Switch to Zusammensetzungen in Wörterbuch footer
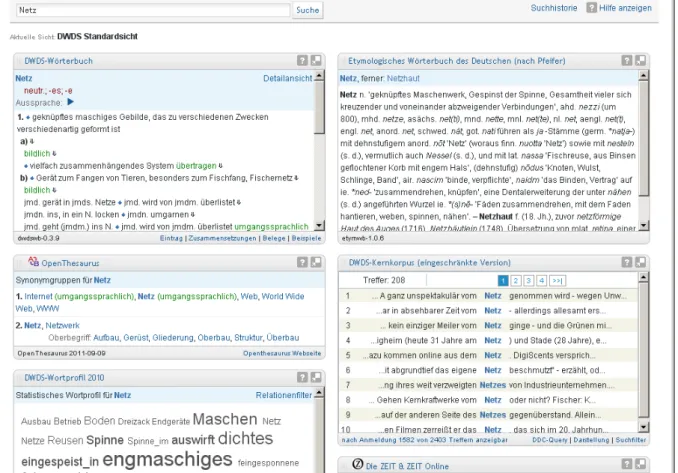678x473 pixels. click(x=222, y=238)
